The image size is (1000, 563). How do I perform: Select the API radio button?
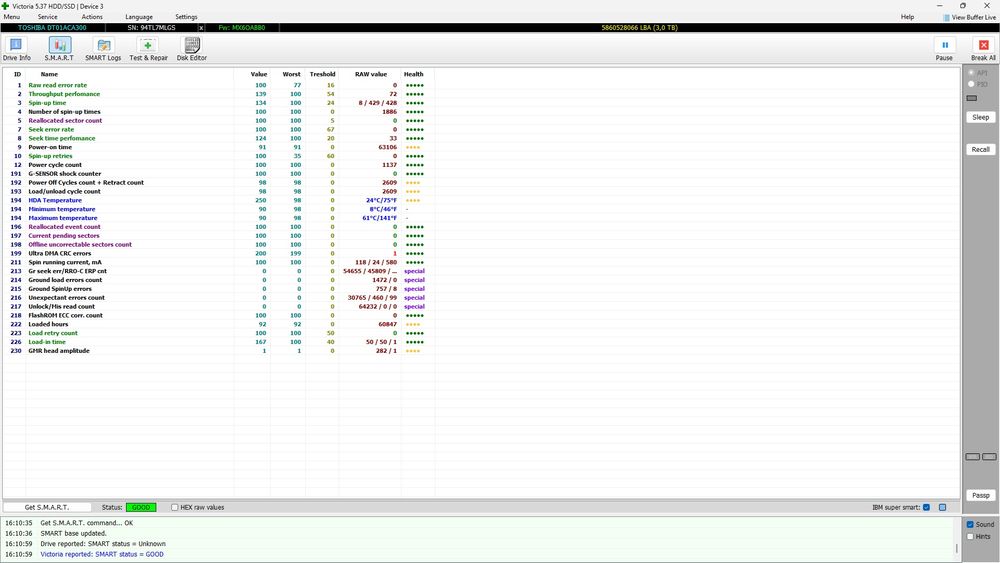pyautogui.click(x=971, y=73)
